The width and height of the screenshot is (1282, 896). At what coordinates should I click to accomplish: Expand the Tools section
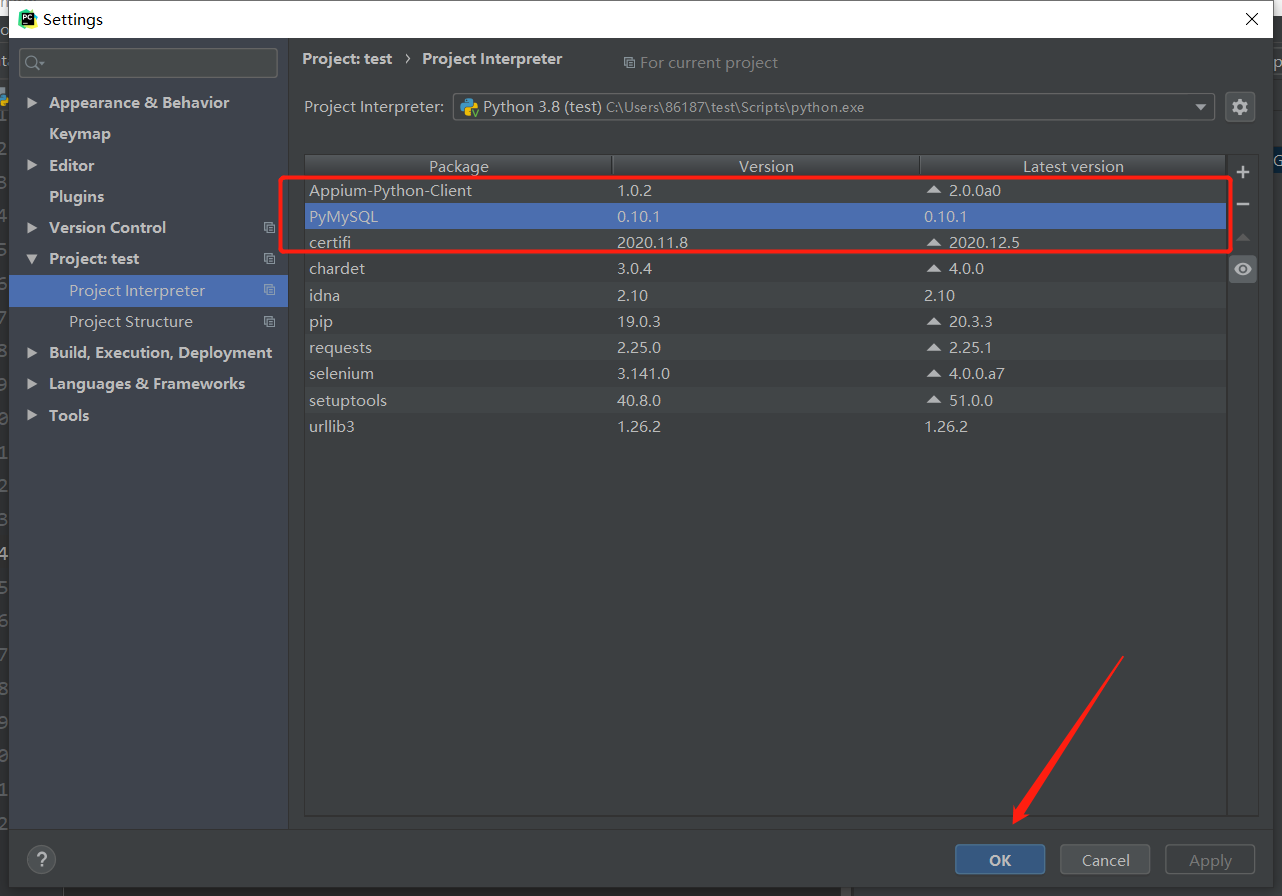(x=32, y=415)
